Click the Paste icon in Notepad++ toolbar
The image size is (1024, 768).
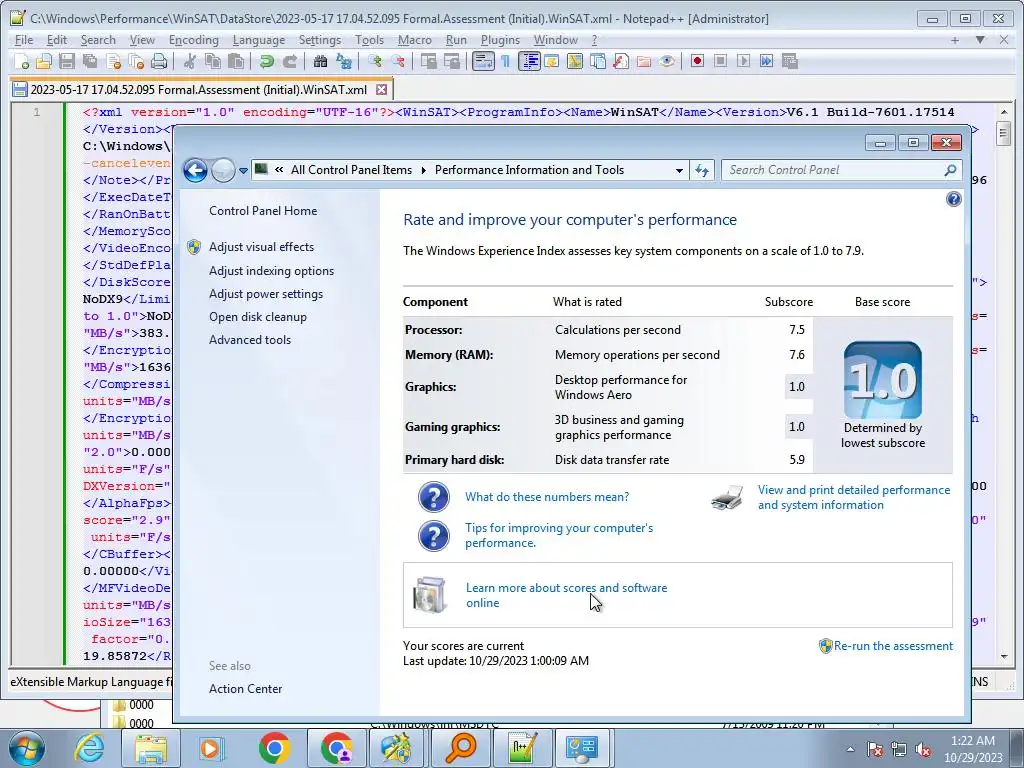pyautogui.click(x=236, y=61)
